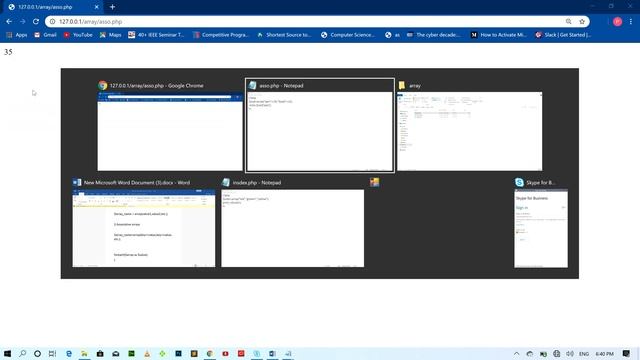Open the Slack Get Started bookmark
This screenshot has width=640, height=360.
pos(563,35)
